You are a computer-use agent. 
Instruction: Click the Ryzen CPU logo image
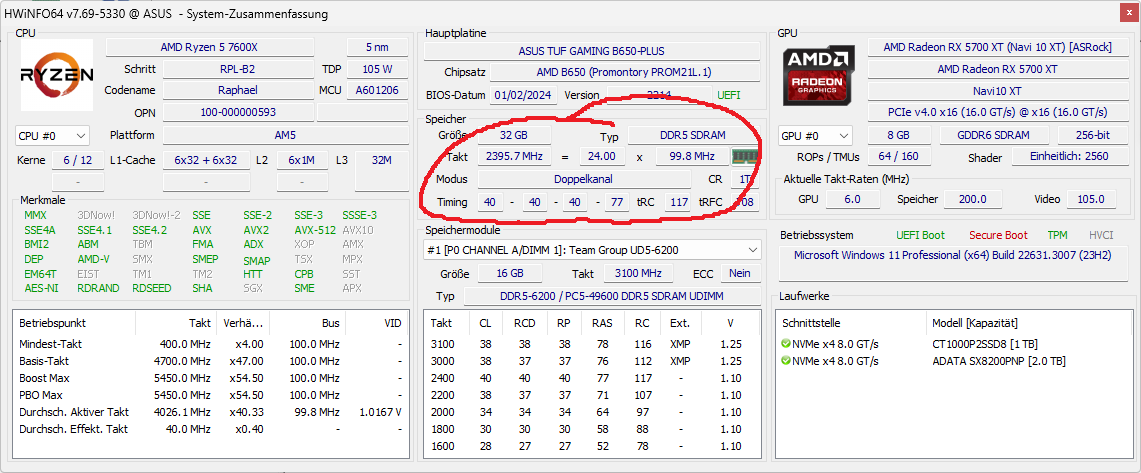click(56, 74)
